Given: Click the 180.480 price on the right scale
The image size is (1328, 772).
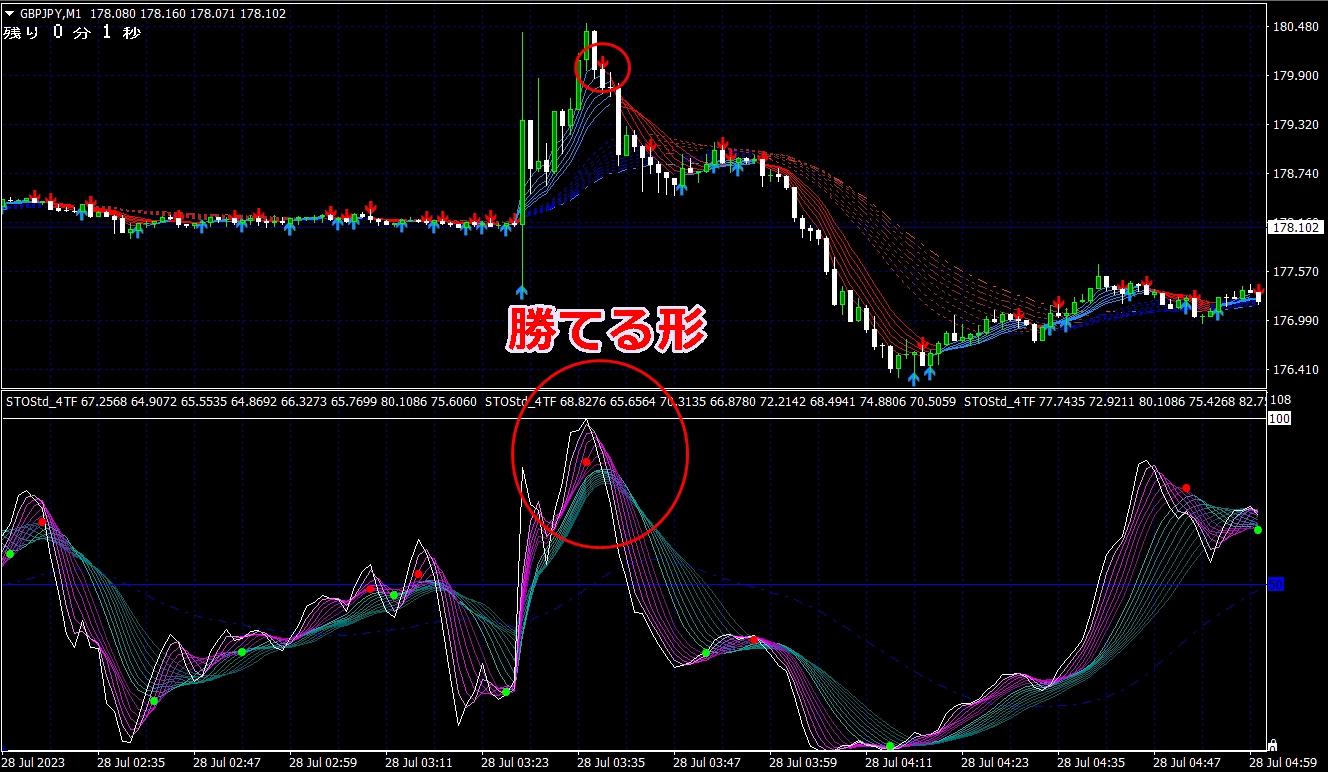Looking at the screenshot, I should (x=1293, y=27).
